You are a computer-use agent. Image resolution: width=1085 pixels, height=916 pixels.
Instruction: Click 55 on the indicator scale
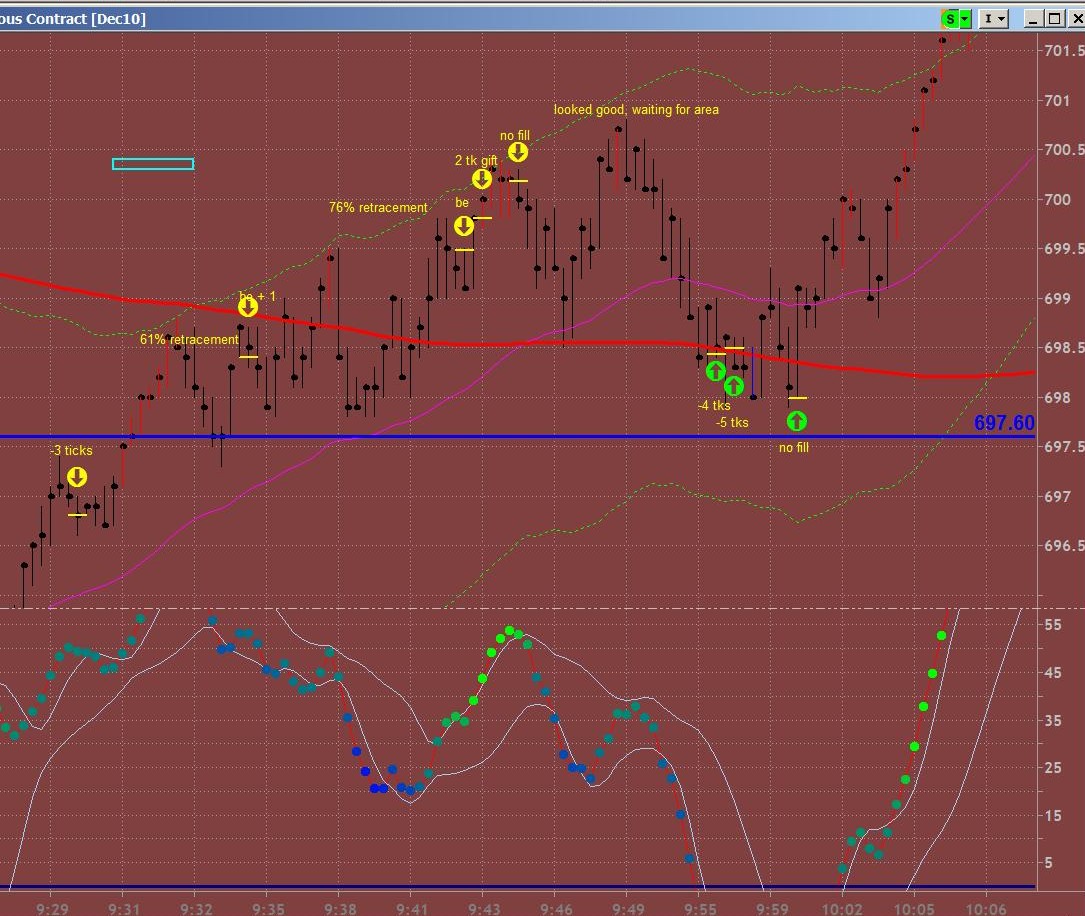point(1053,625)
